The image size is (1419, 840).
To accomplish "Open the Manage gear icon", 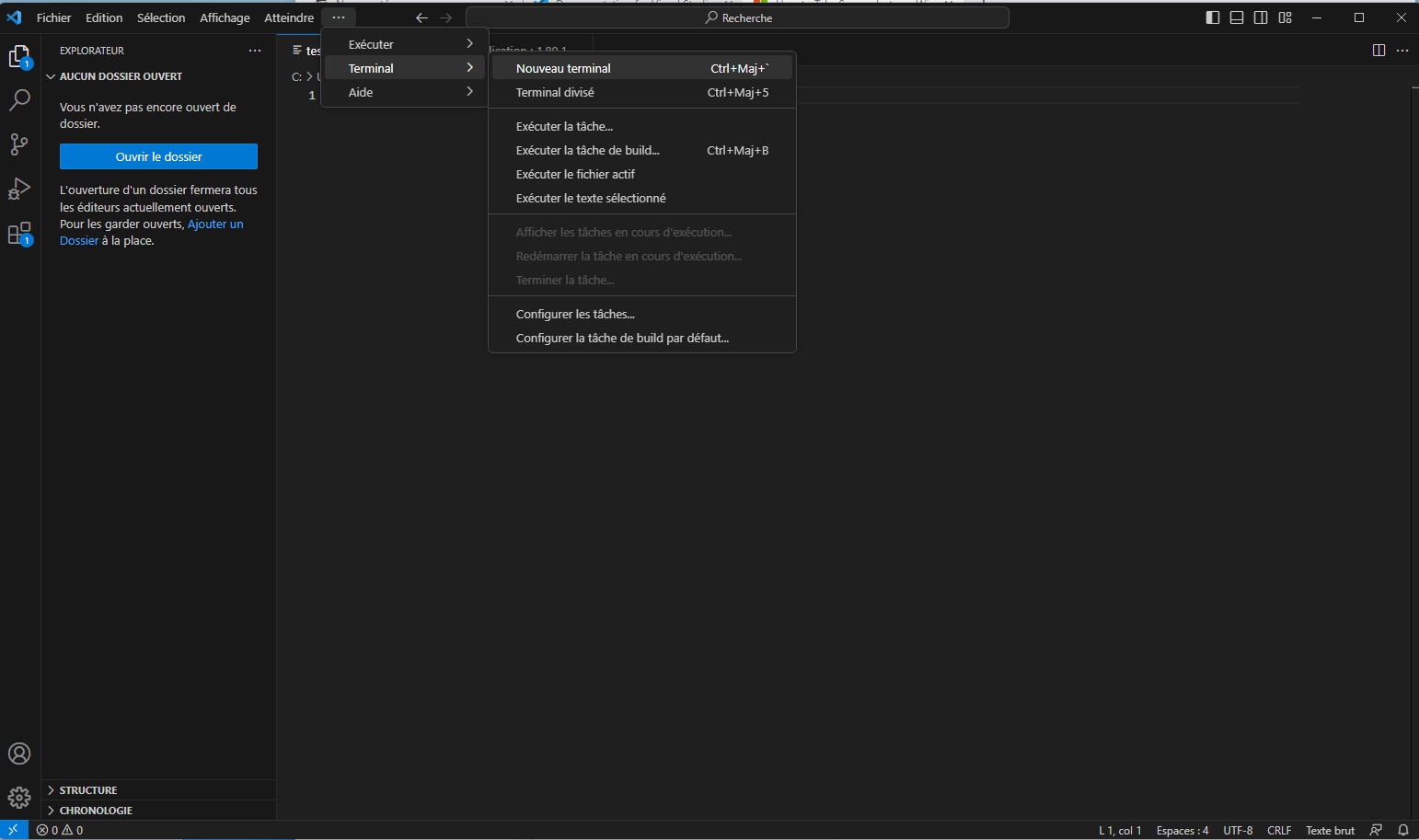I will tap(19, 797).
